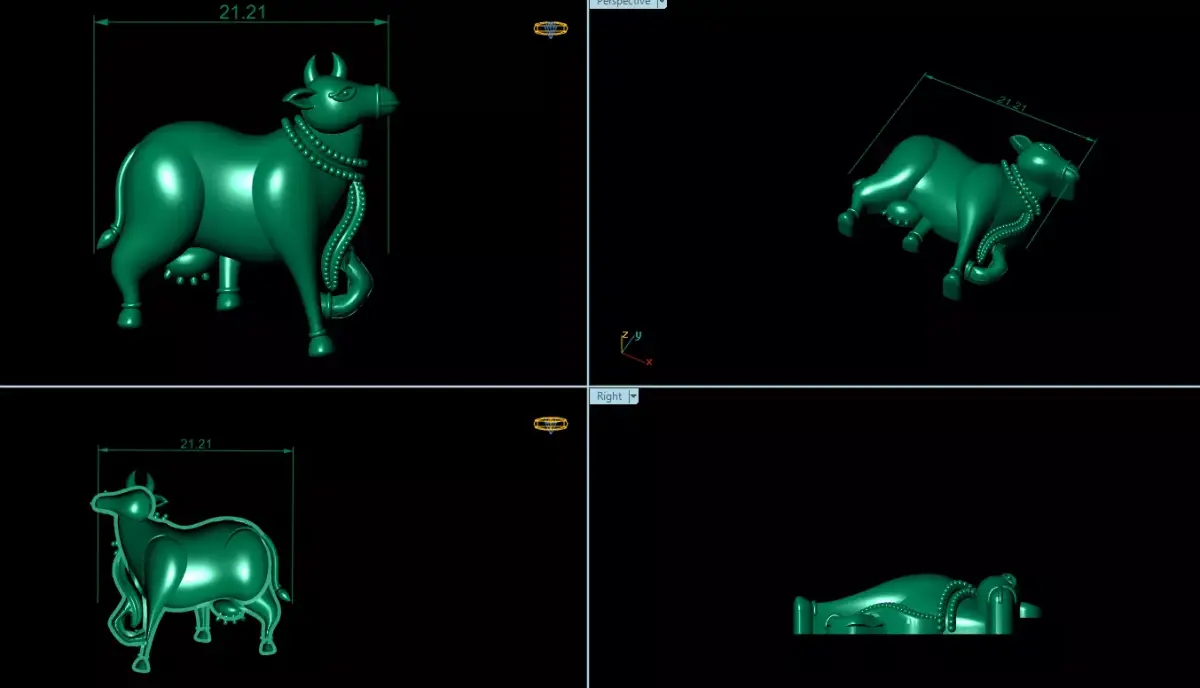The width and height of the screenshot is (1200, 688).
Task: Click the Y axis on the axis indicator
Action: [x=637, y=333]
